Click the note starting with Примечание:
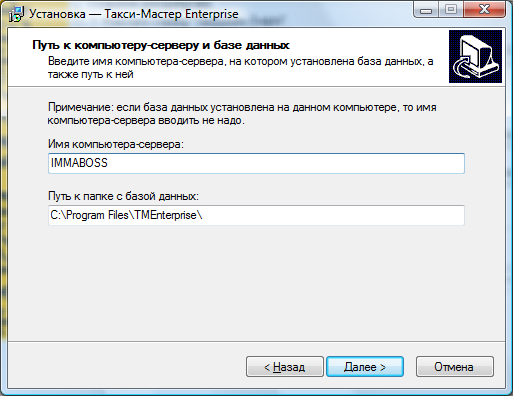 tap(242, 114)
